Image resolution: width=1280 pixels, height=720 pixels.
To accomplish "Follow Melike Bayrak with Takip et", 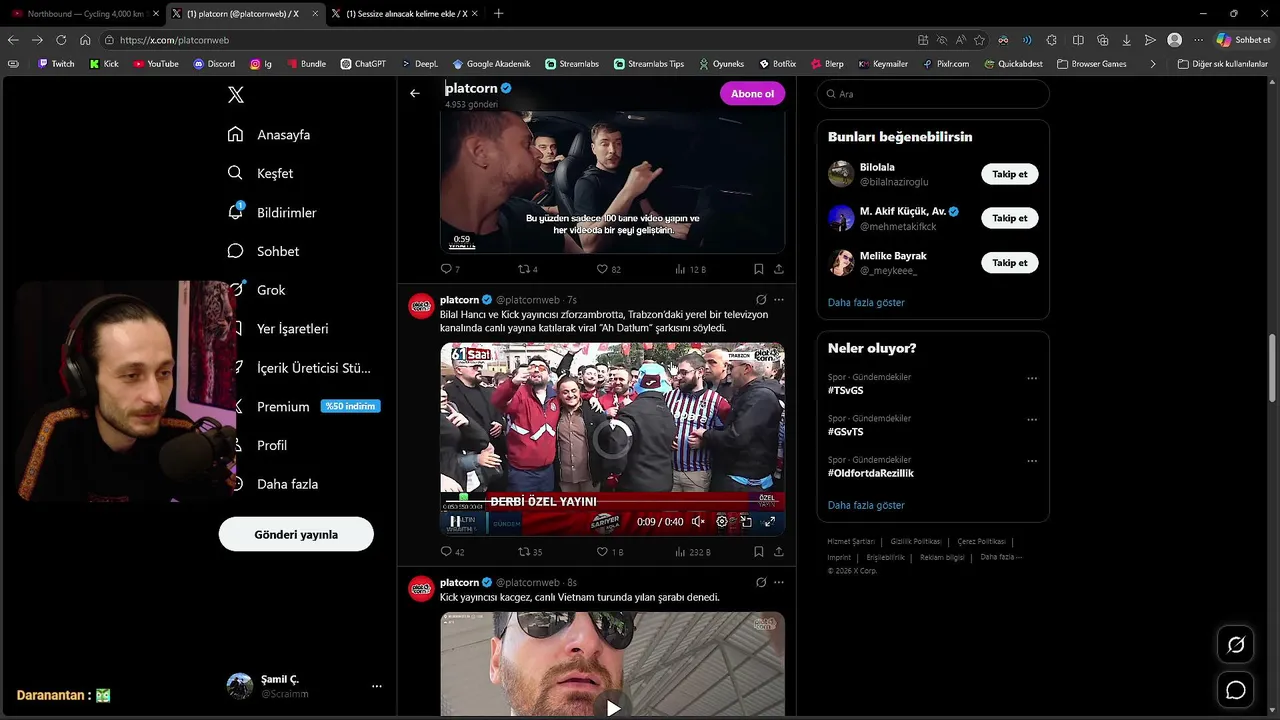I will (1009, 262).
